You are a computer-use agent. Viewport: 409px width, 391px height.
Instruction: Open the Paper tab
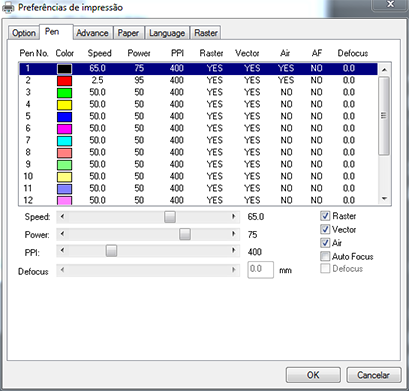(128, 33)
